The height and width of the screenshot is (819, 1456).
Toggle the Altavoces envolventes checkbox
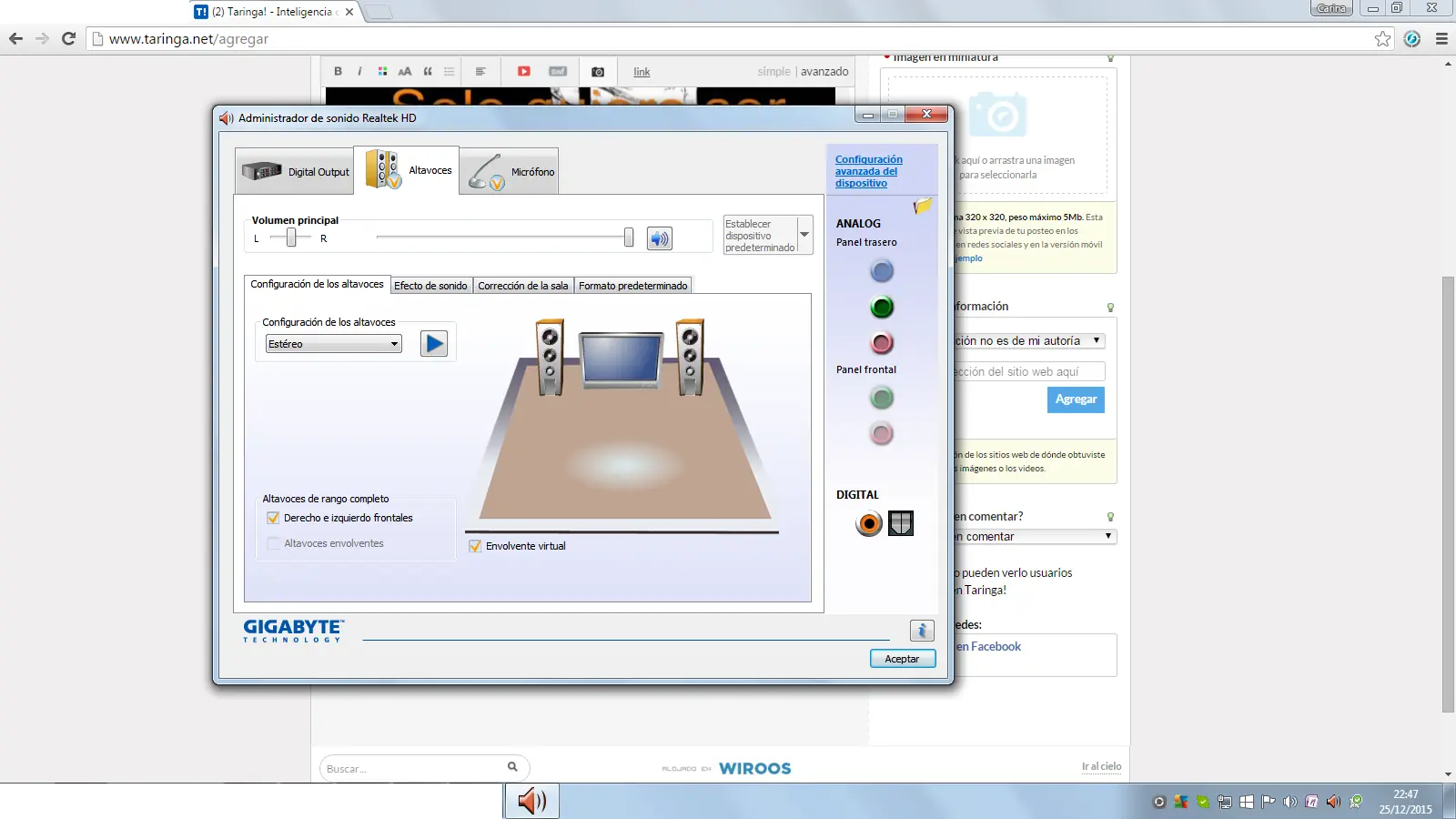click(x=273, y=543)
